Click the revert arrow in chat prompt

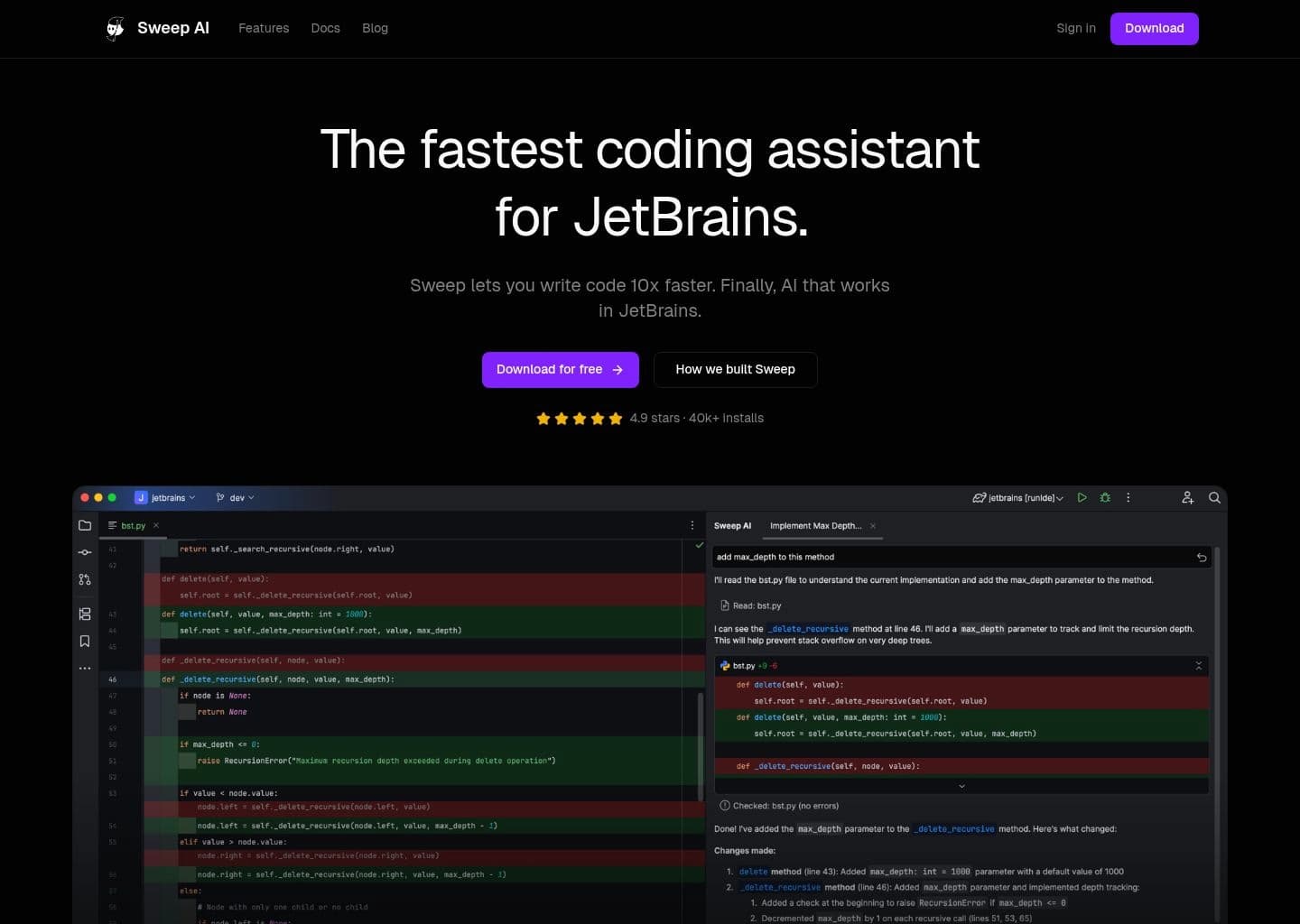(x=1202, y=558)
